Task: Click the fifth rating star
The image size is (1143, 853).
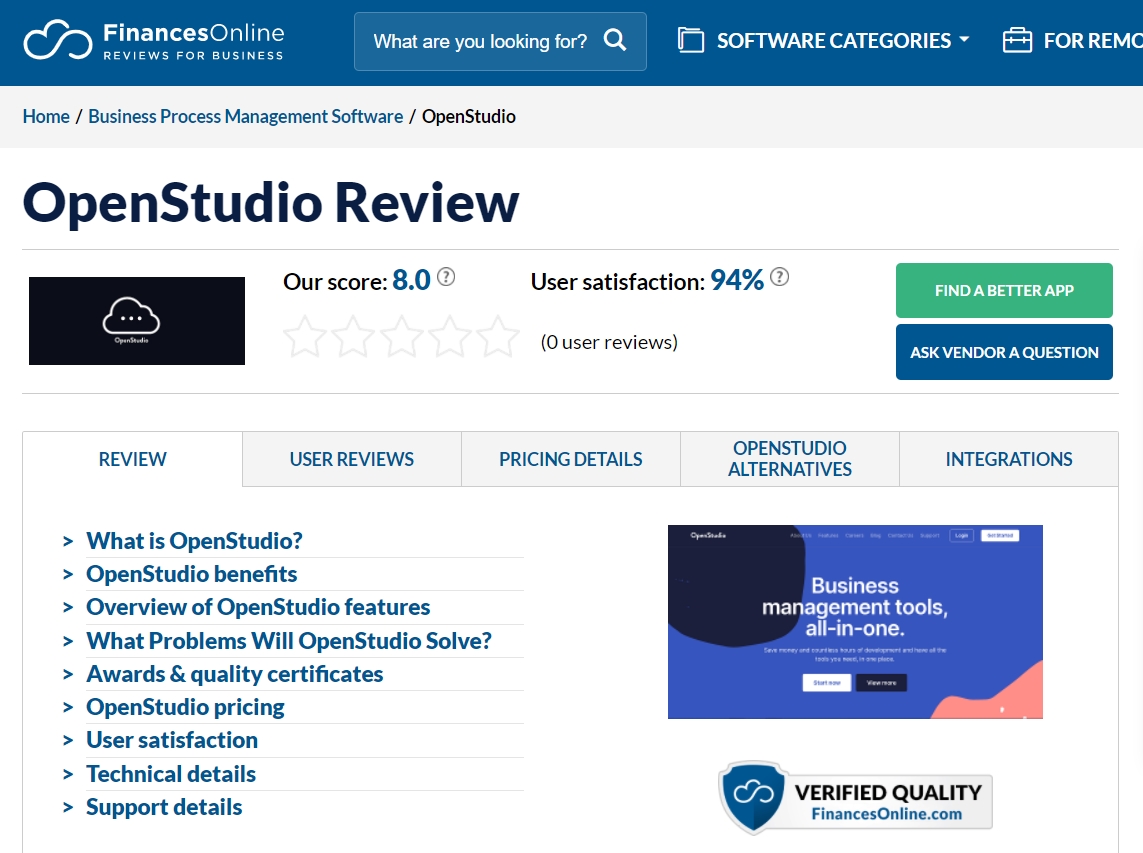Action: 498,337
